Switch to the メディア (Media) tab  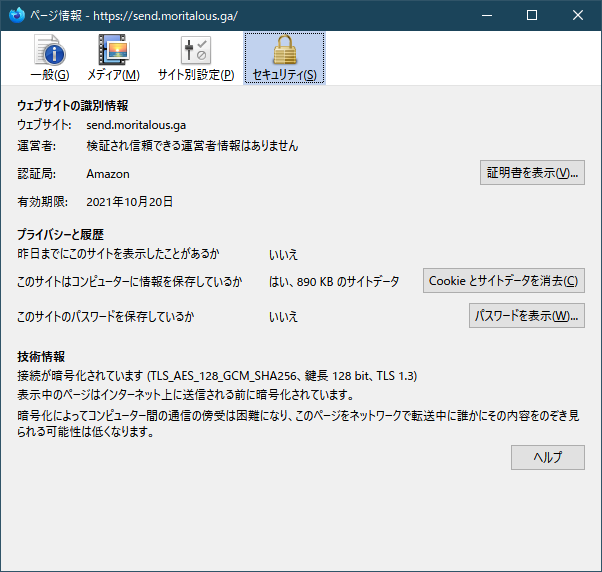(x=113, y=58)
